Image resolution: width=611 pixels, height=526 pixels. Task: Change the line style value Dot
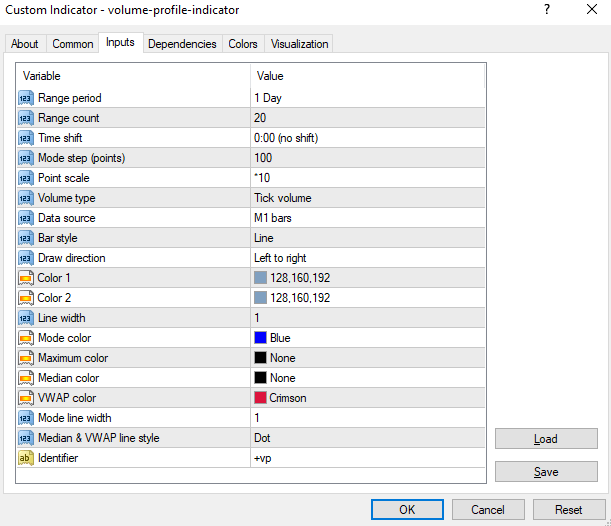click(x=368, y=438)
